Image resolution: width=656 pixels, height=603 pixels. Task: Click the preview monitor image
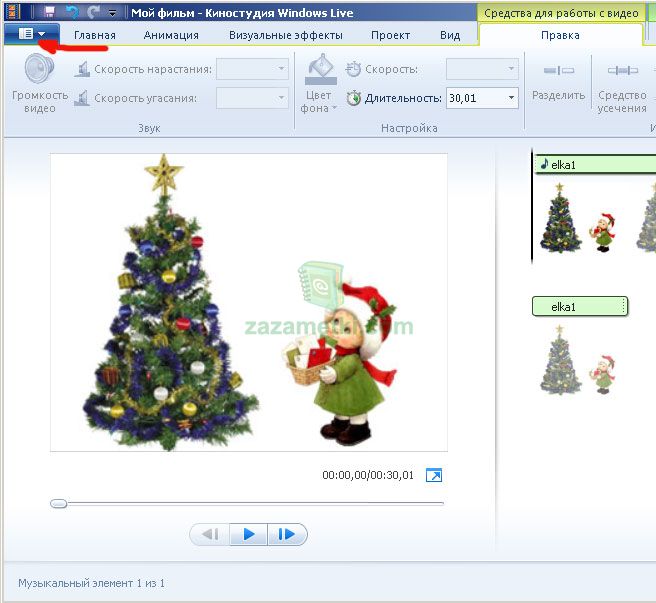coord(249,303)
